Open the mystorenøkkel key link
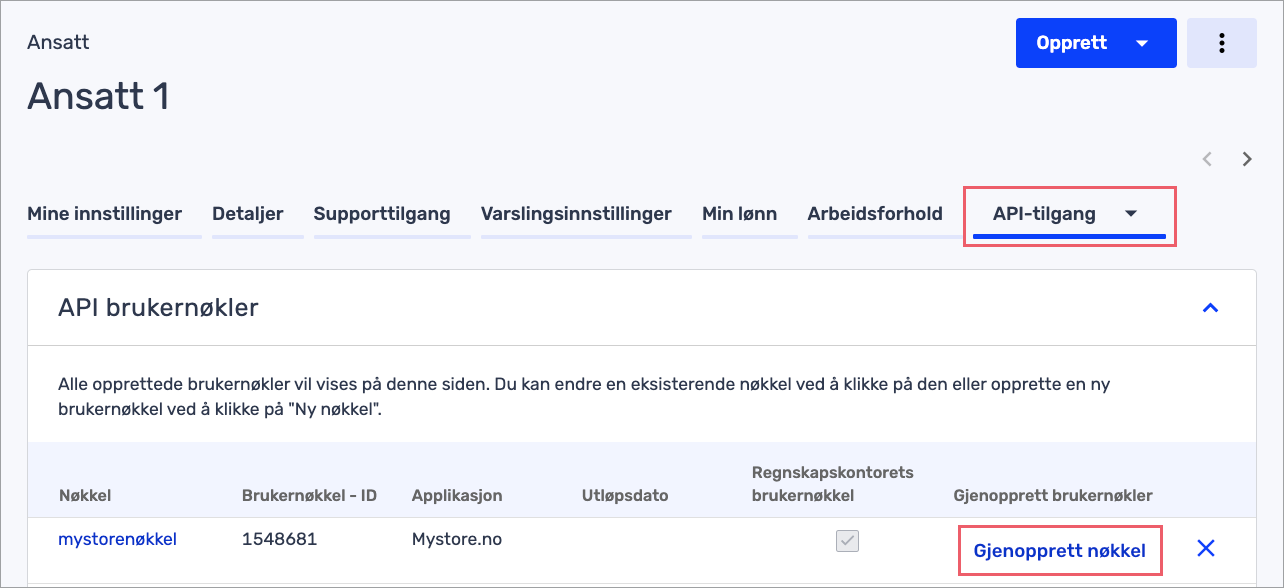1284x588 pixels. [118, 540]
